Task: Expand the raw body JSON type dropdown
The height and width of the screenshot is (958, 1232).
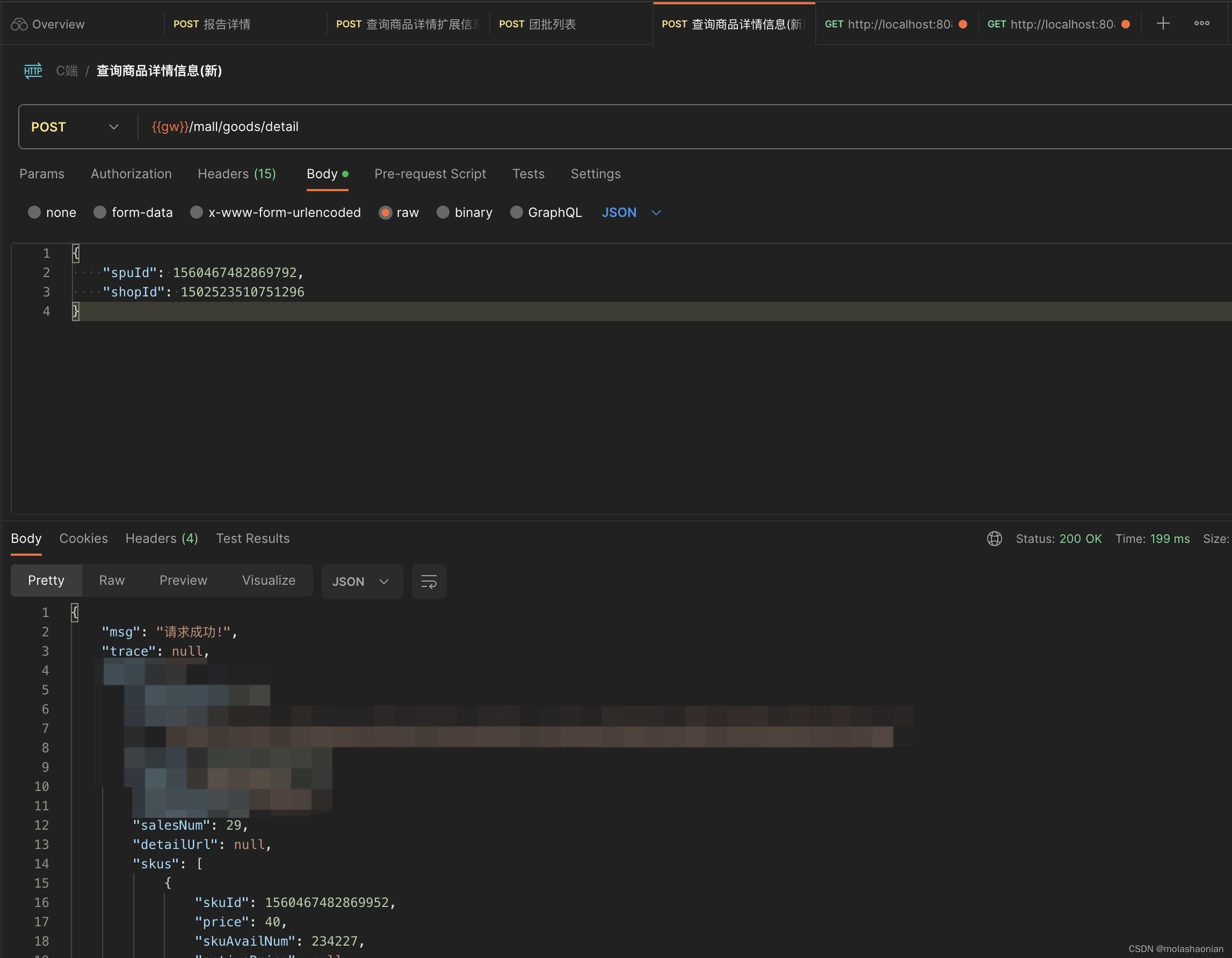Action: click(631, 213)
